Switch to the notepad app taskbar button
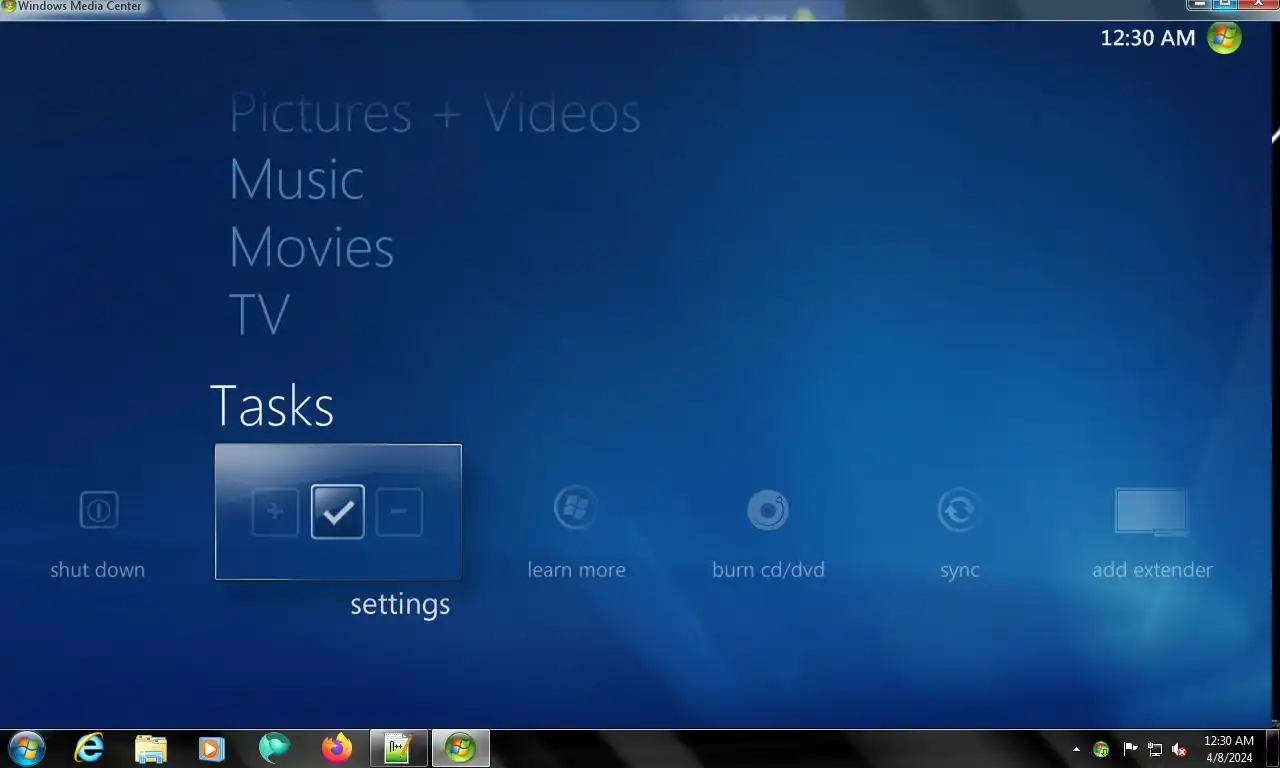 pos(399,748)
